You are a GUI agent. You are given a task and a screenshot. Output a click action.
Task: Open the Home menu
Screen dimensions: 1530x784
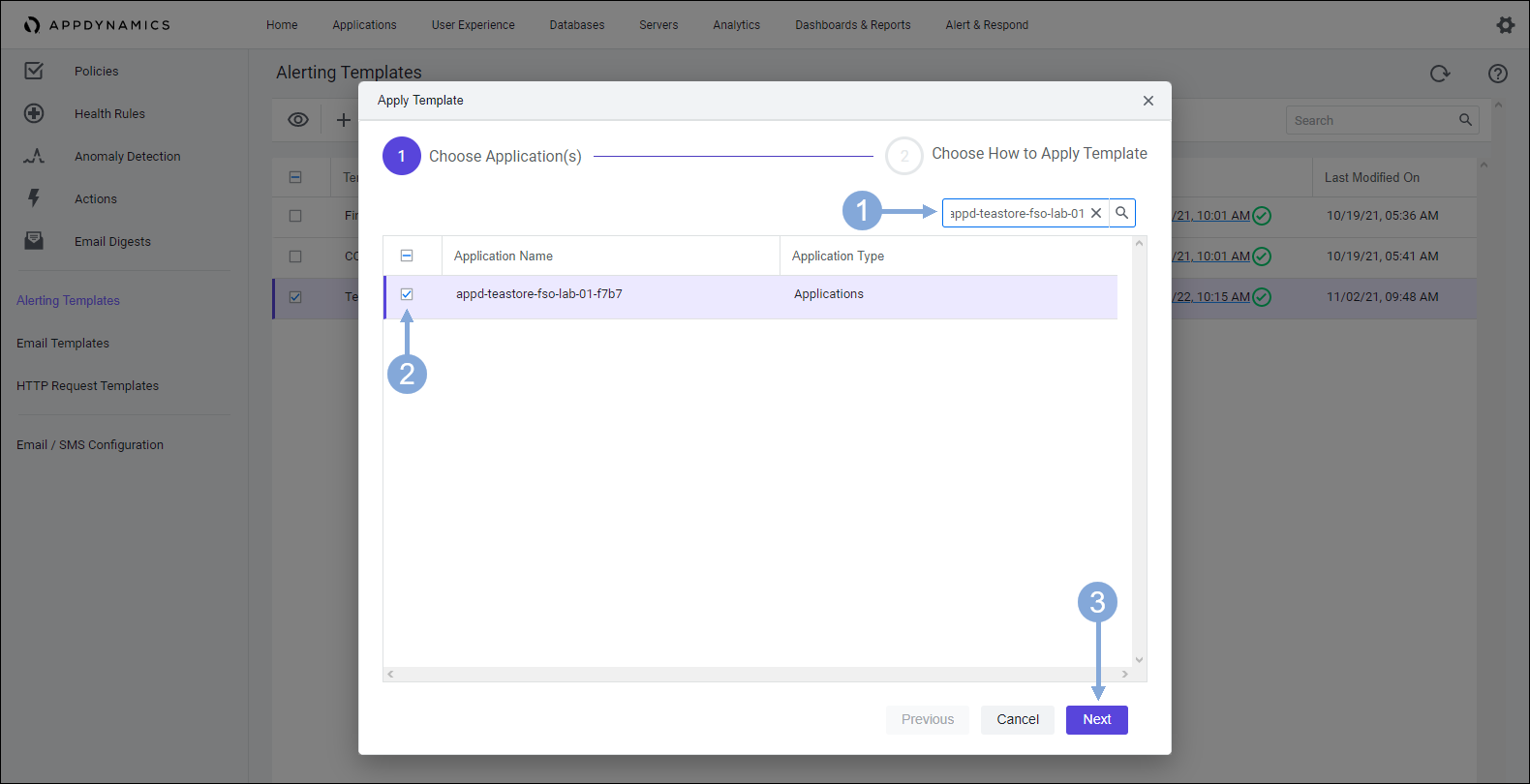point(282,25)
